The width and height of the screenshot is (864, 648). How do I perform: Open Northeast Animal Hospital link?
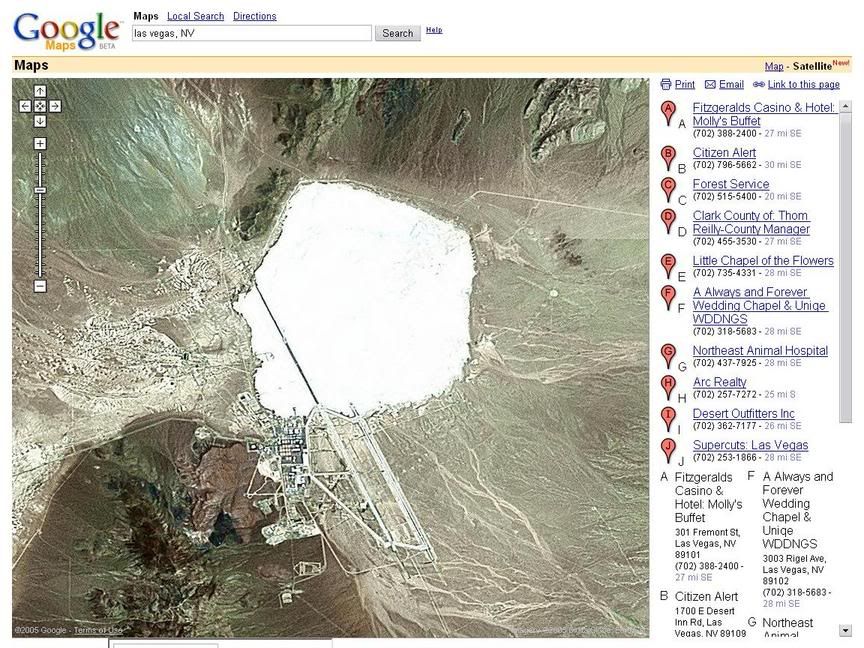click(760, 350)
